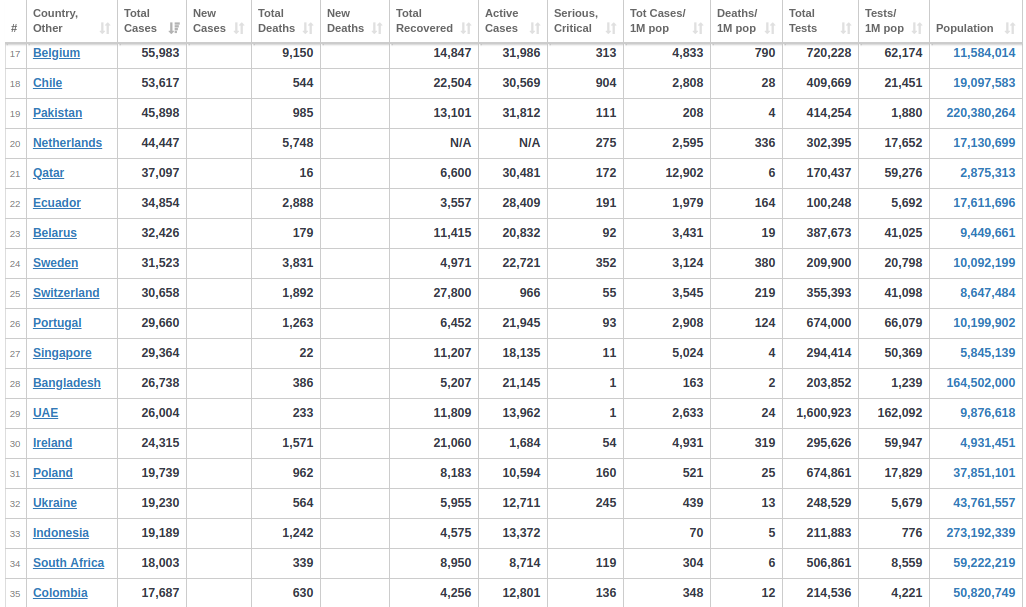Sort by Active Cases column header

click(513, 21)
